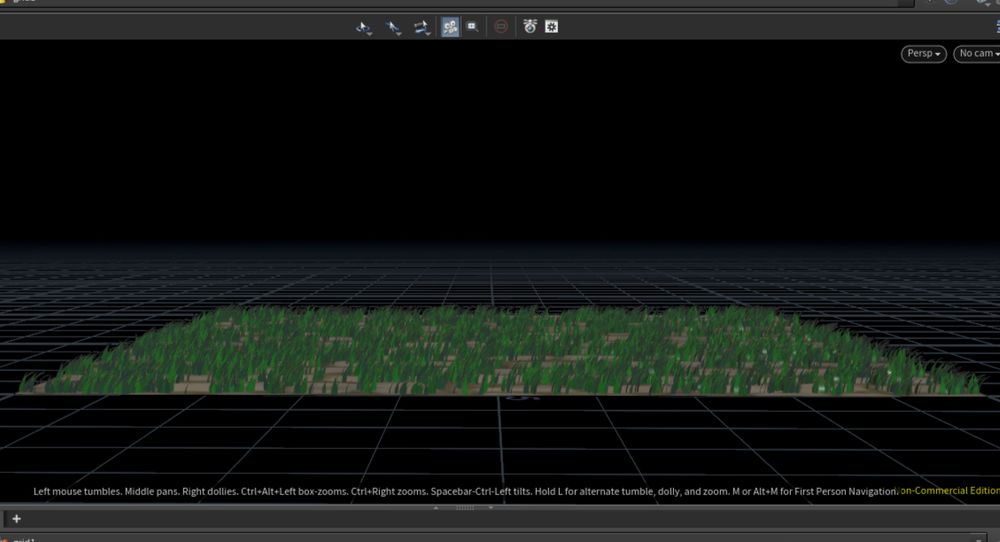Toggle the highlighted group selection icon
The width and height of the screenshot is (1000, 542).
(x=450, y=27)
